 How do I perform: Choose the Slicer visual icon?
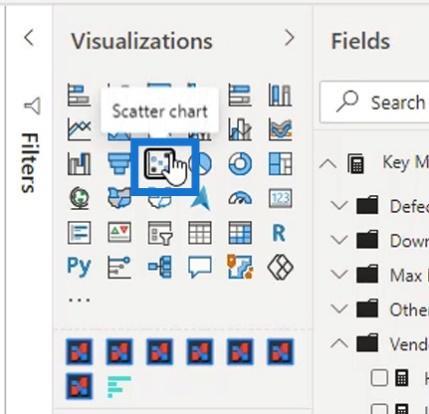point(160,233)
